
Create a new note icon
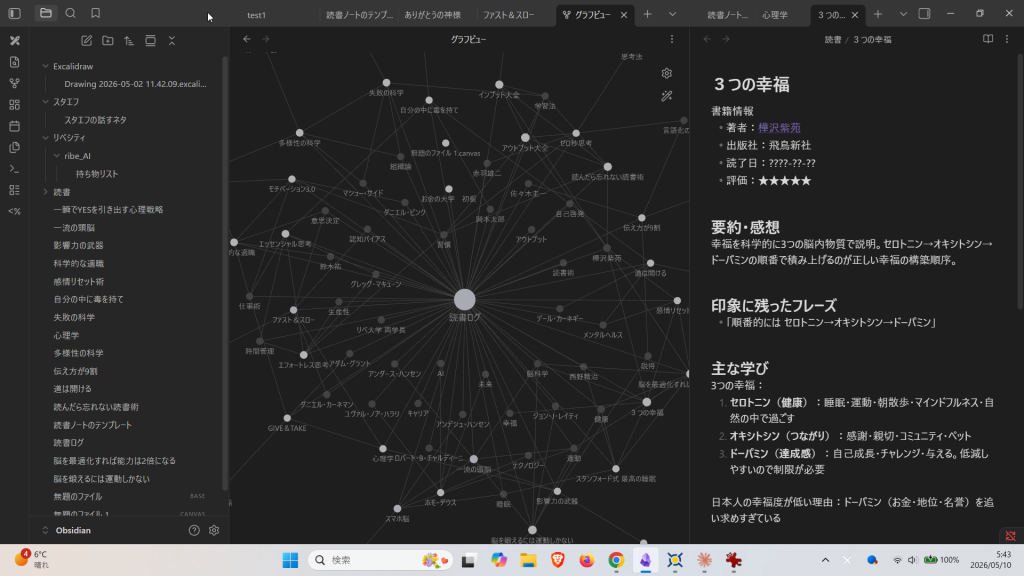pyautogui.click(x=86, y=40)
